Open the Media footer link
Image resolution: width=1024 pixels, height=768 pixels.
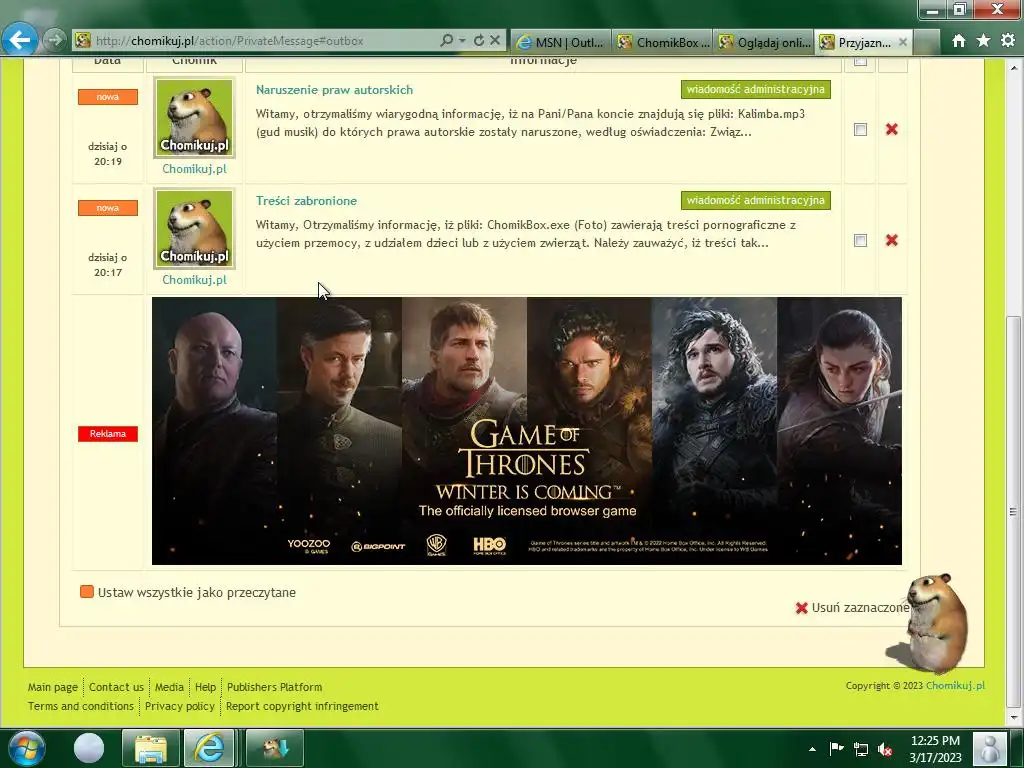(x=169, y=687)
